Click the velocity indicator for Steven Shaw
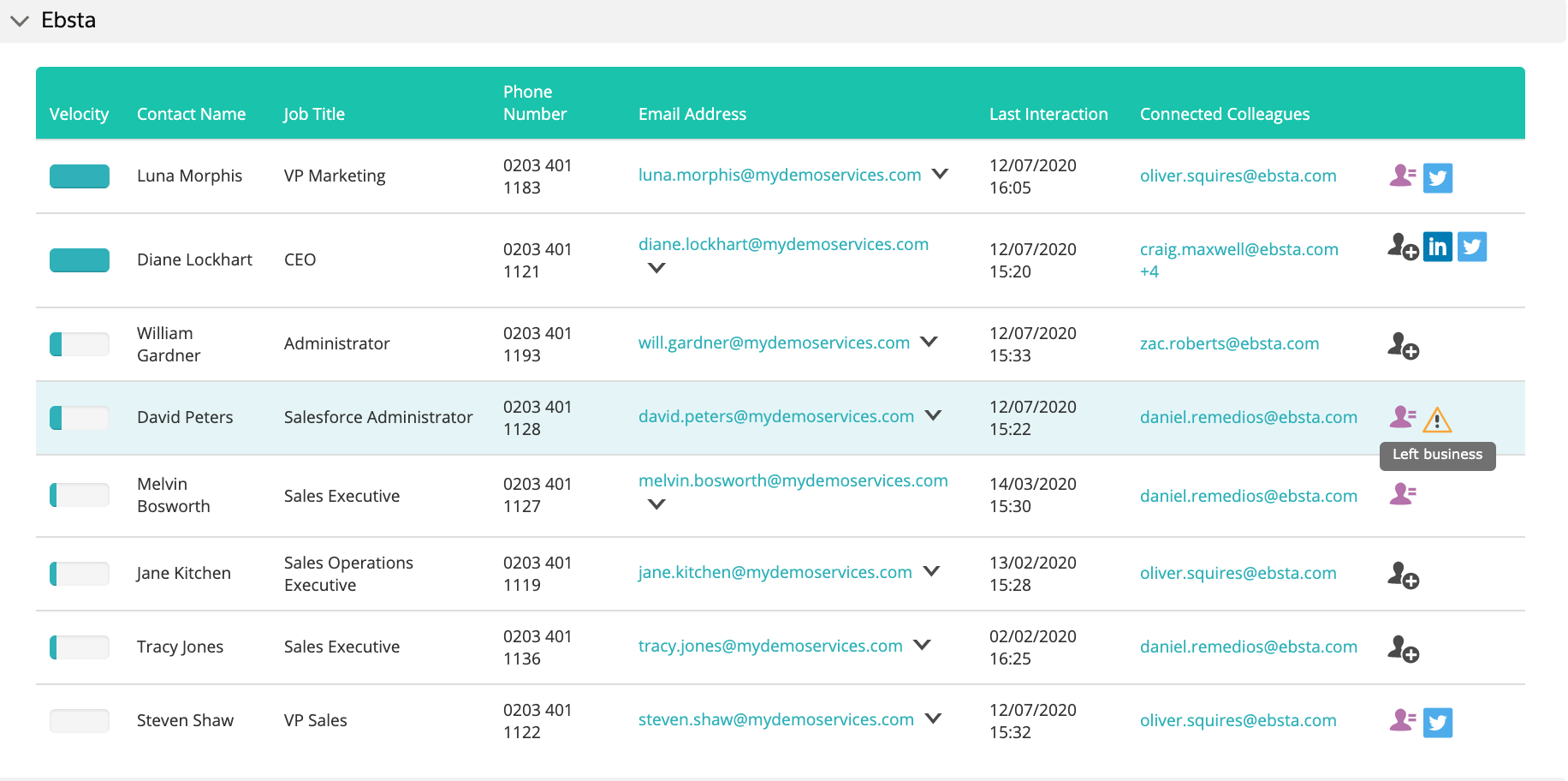 [80, 721]
